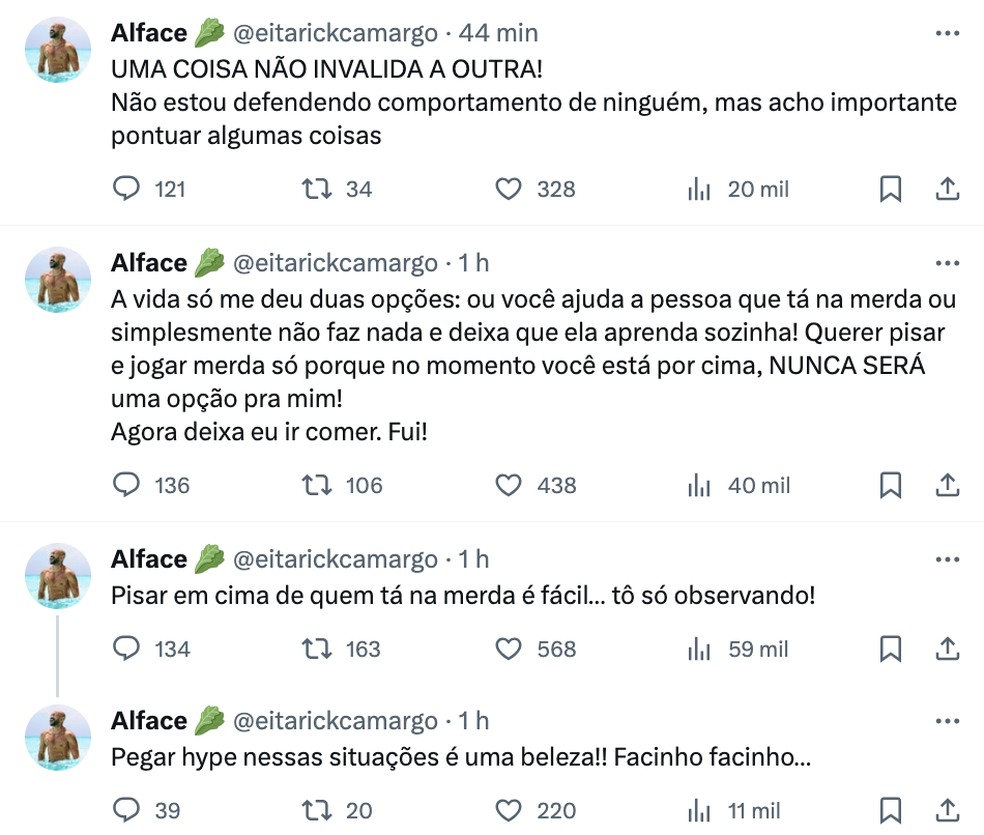
Task: Click the retweet icon on the 'A vida' tweet
Action: 315,485
